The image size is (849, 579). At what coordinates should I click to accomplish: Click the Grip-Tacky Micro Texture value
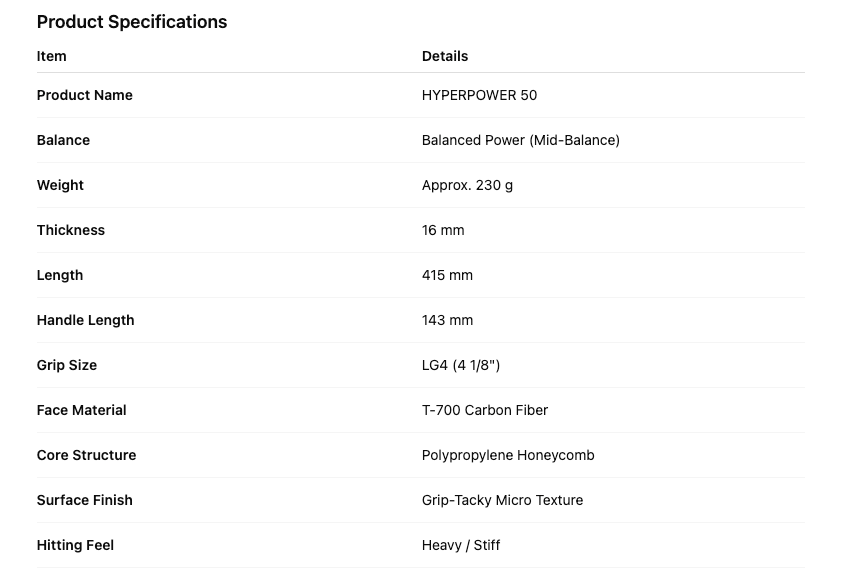pos(502,500)
